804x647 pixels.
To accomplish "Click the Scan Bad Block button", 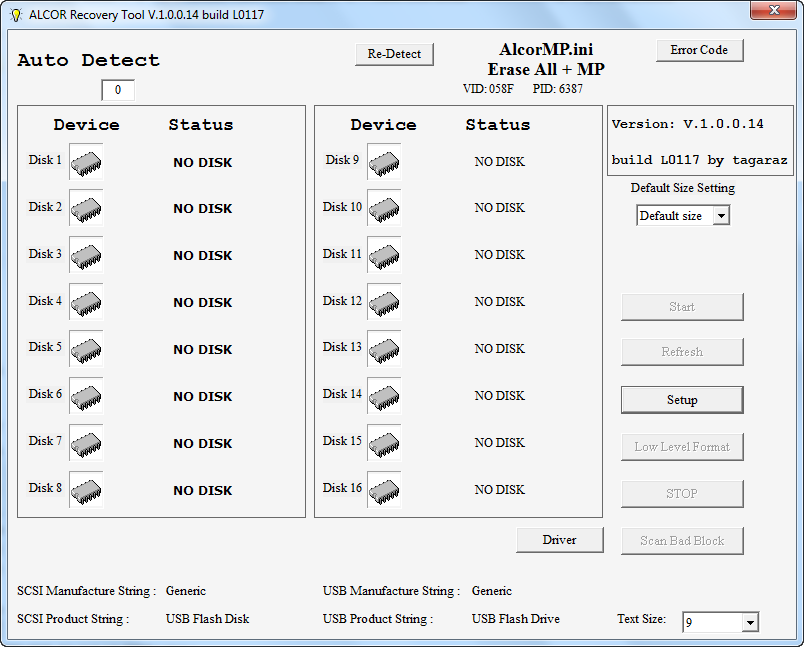I will click(682, 541).
